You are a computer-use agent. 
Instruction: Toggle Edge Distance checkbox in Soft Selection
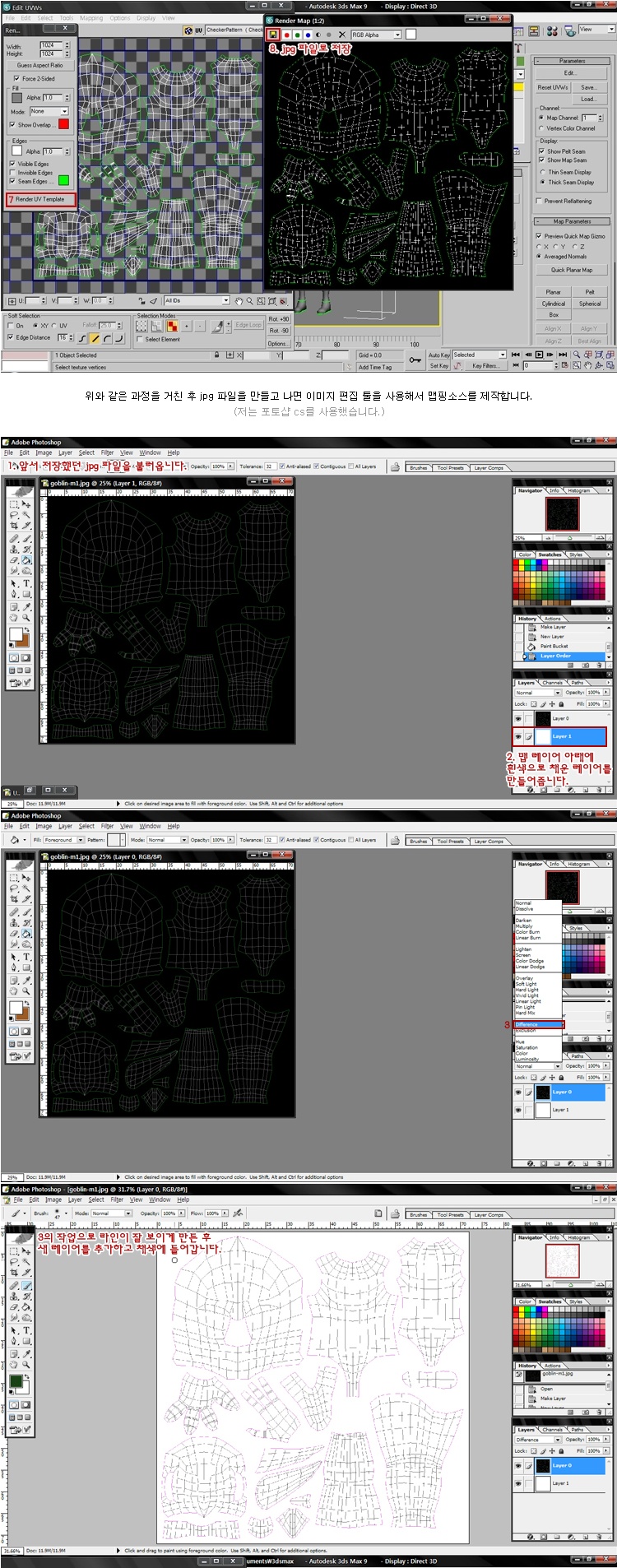click(11, 337)
